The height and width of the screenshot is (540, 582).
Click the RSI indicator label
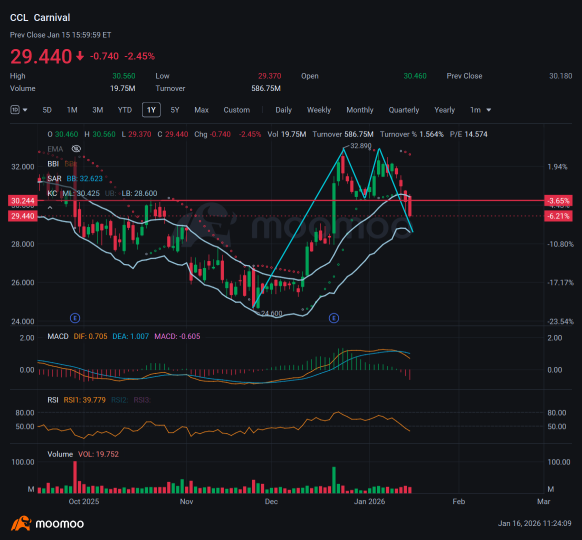pos(53,400)
